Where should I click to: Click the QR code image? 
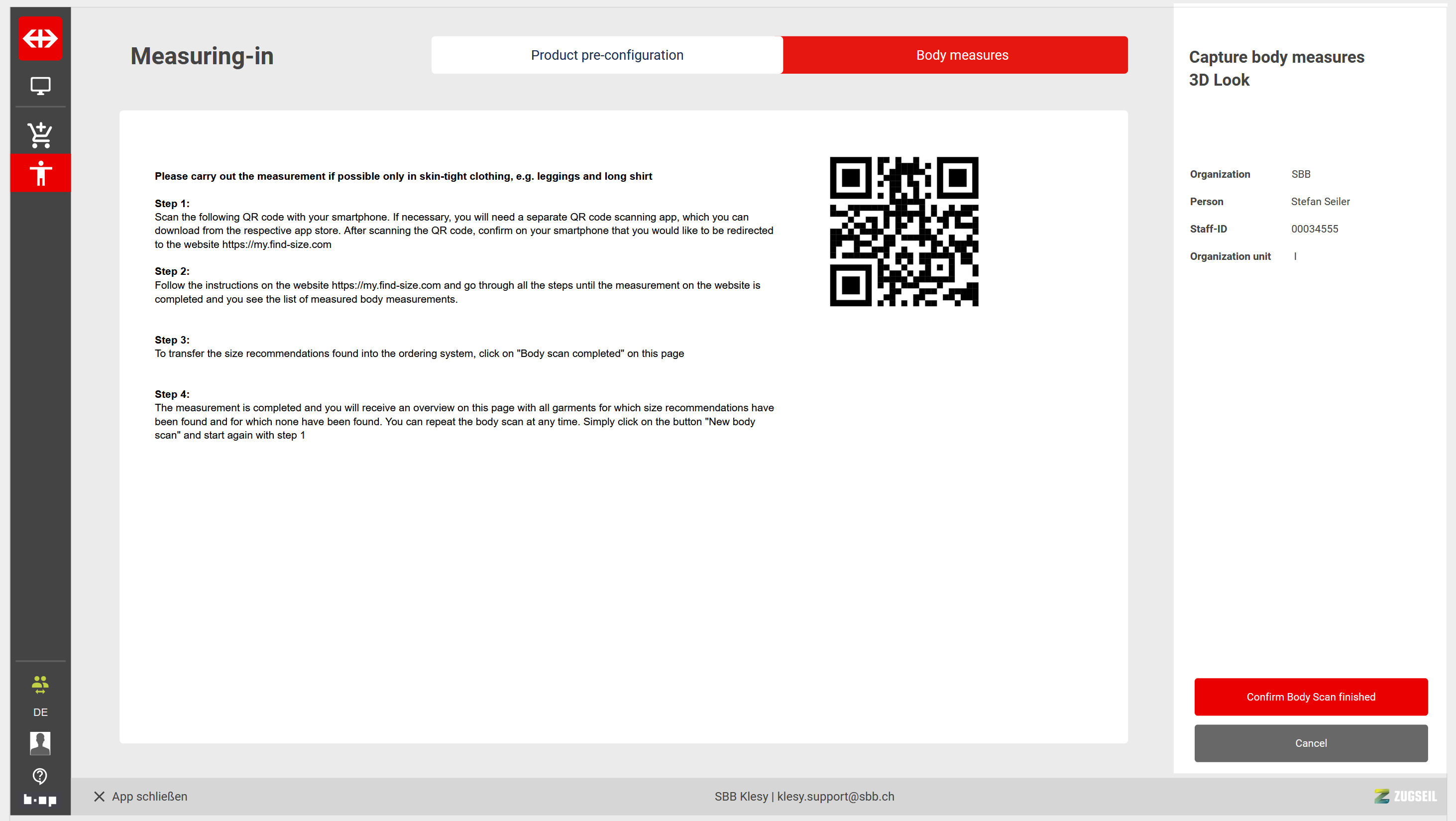click(x=903, y=231)
